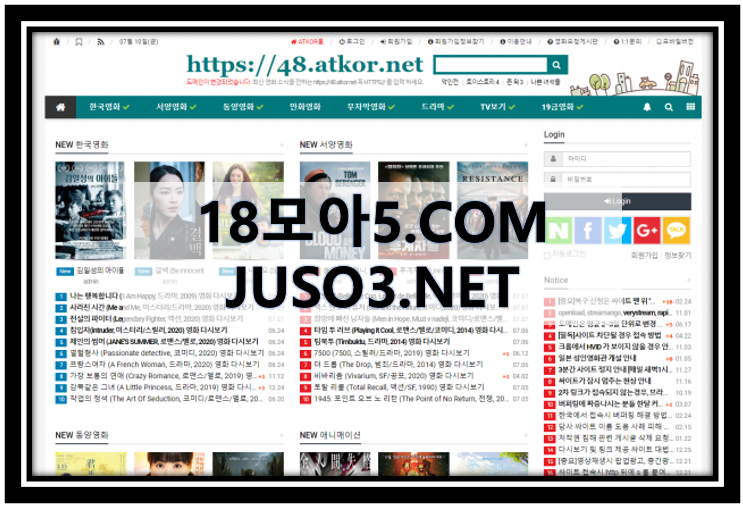
Task: Open notice 일본 성인영화관 개설 안내
Action: (x=597, y=359)
